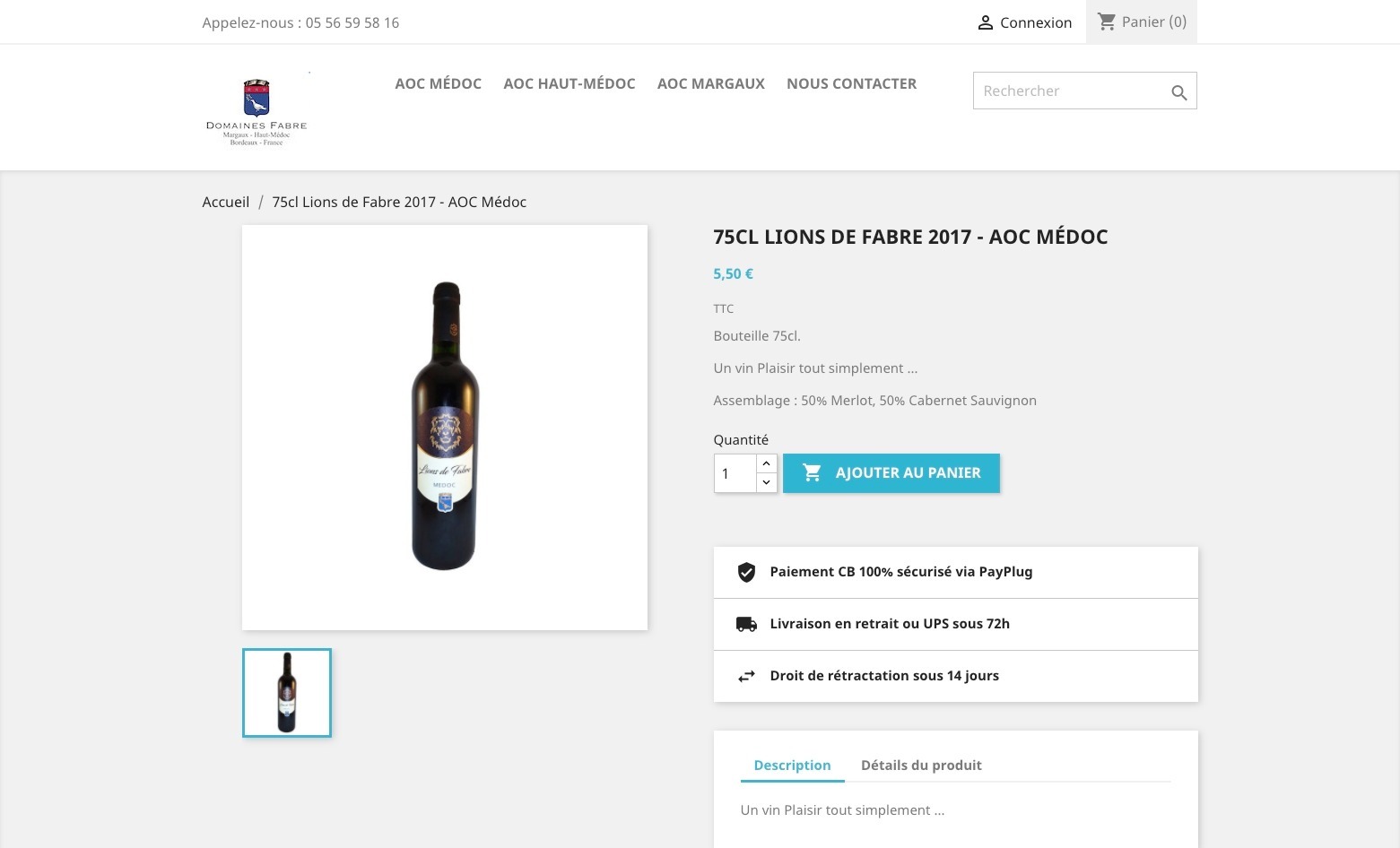This screenshot has width=1400, height=848.
Task: Open Nous Contacter page
Action: click(x=851, y=83)
